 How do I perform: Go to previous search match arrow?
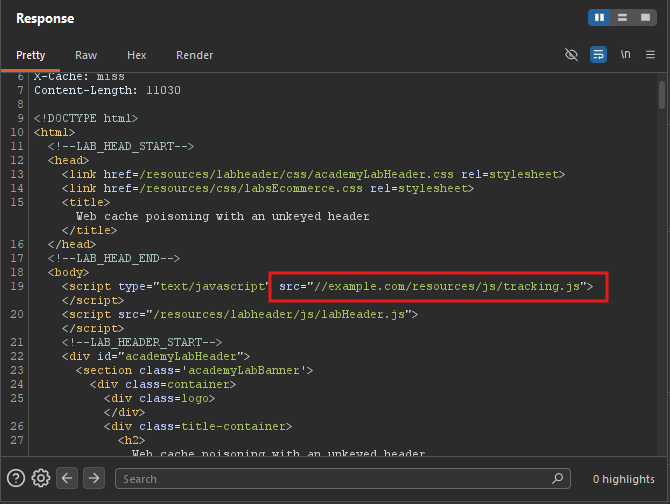tap(67, 478)
